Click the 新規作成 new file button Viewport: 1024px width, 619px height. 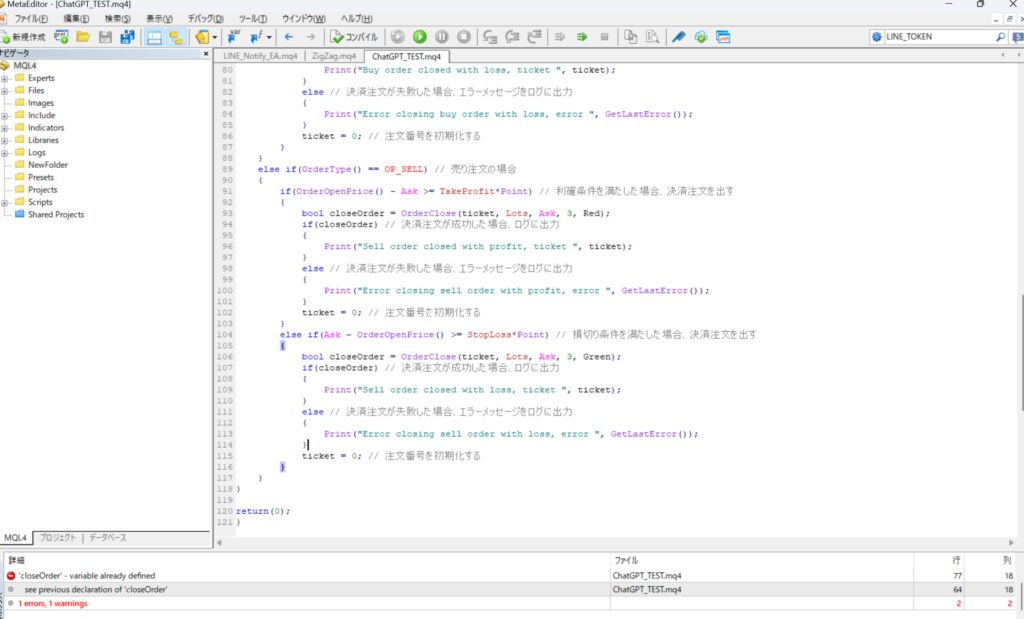24,37
